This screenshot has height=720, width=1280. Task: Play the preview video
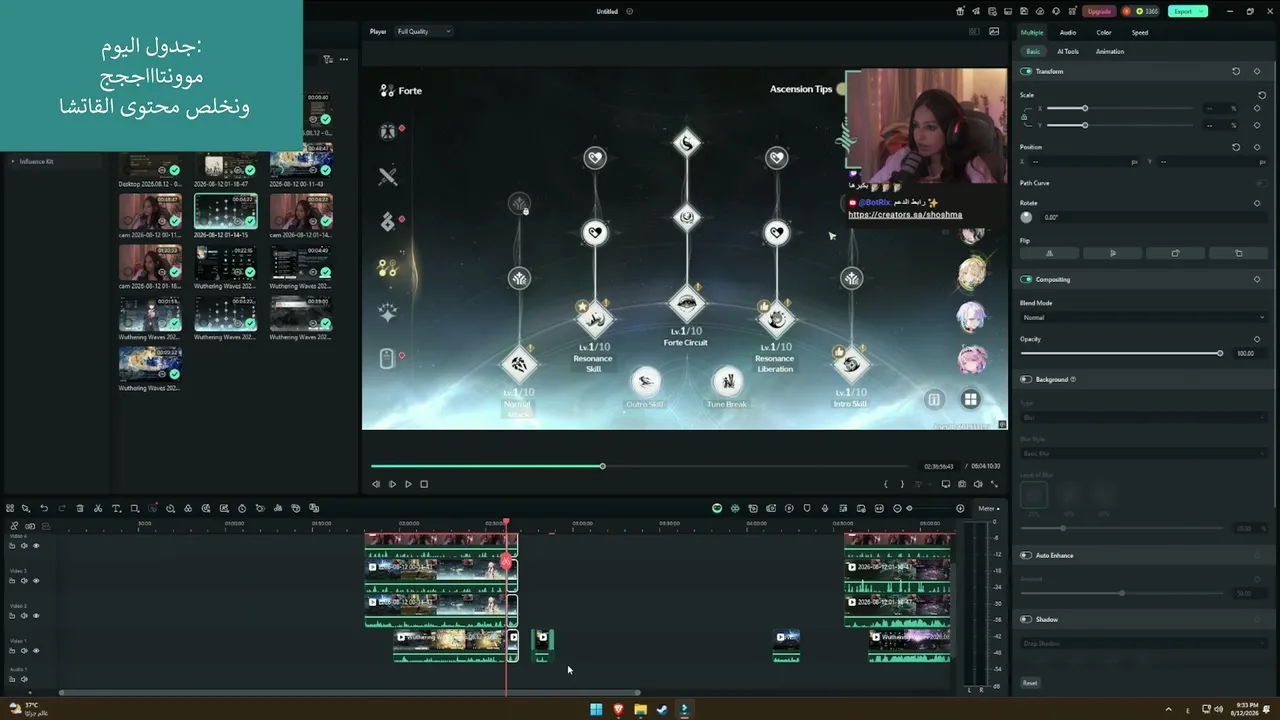point(408,484)
